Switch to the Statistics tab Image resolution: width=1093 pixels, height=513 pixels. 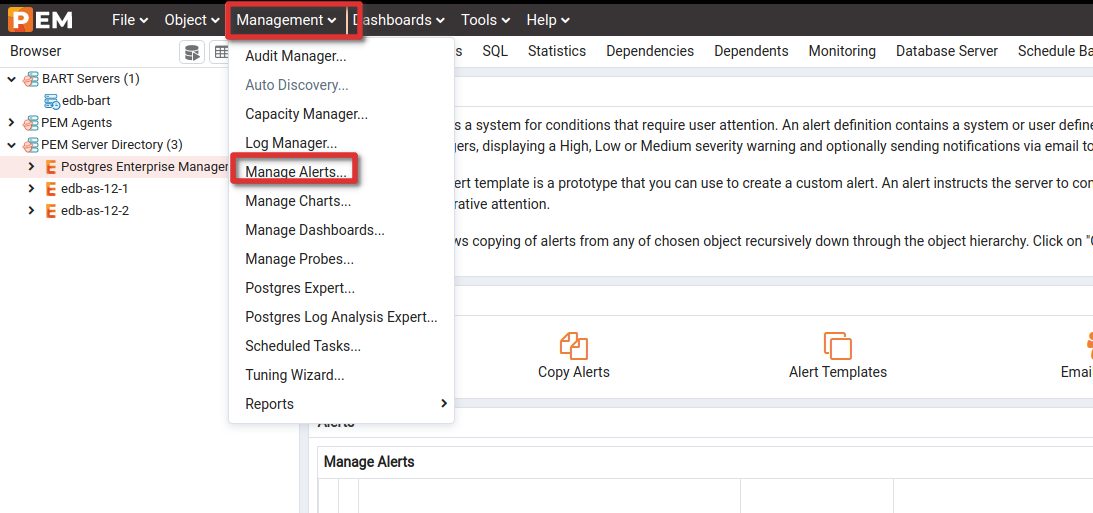[x=557, y=51]
